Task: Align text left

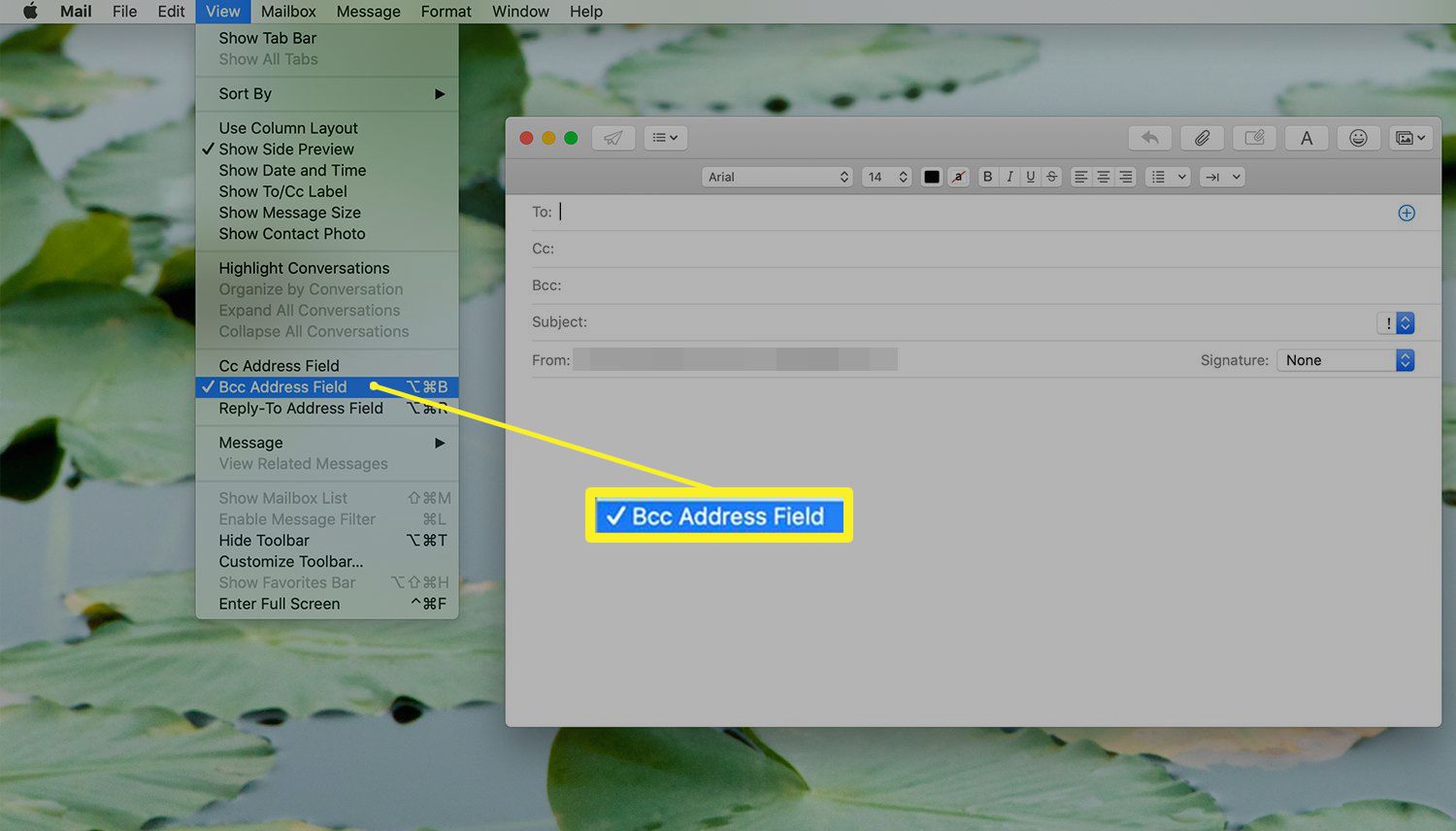Action: [1080, 177]
